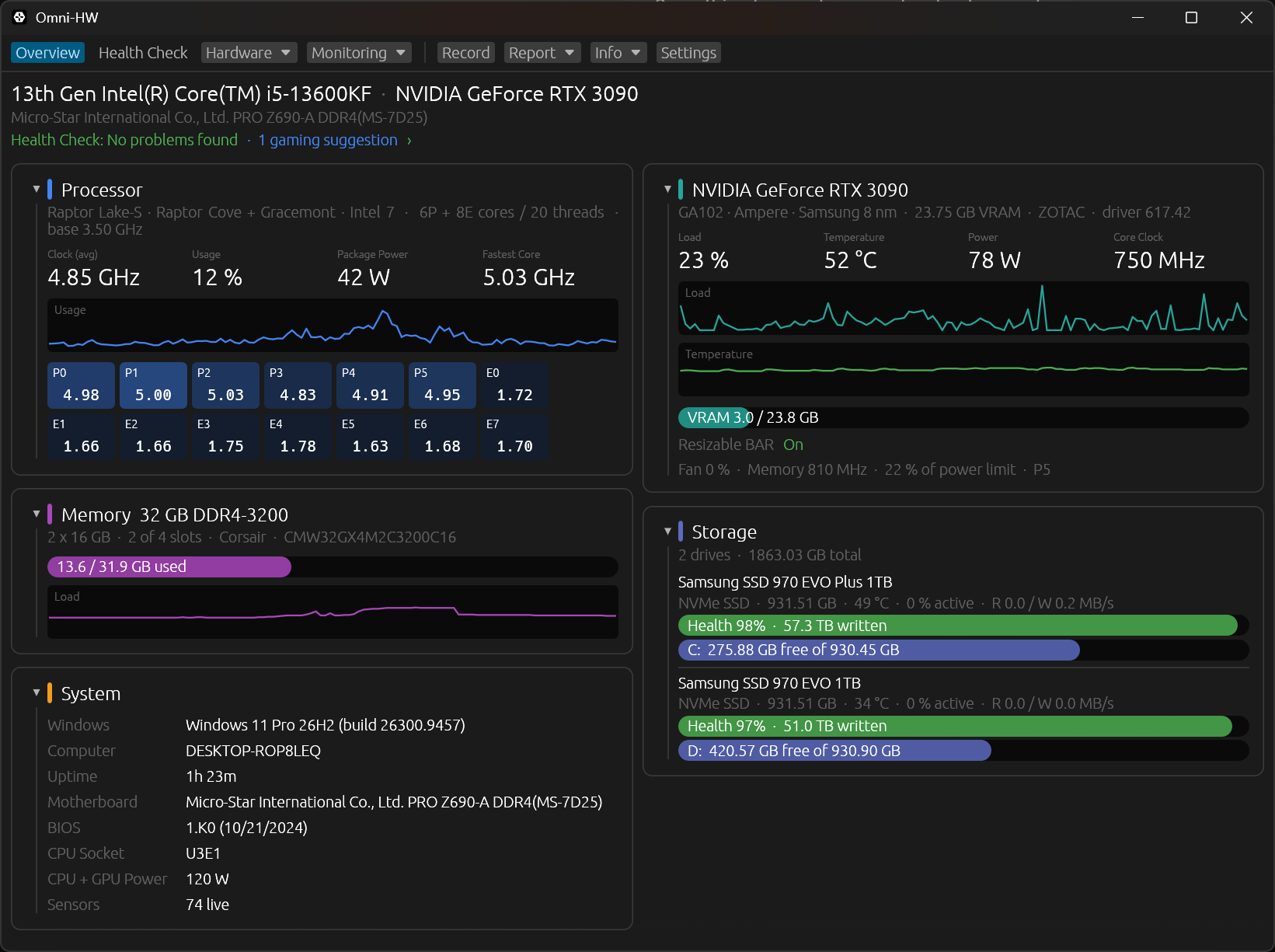Viewport: 1275px width, 952px height.
Task: Click the memory Load graph
Action: pos(333,612)
